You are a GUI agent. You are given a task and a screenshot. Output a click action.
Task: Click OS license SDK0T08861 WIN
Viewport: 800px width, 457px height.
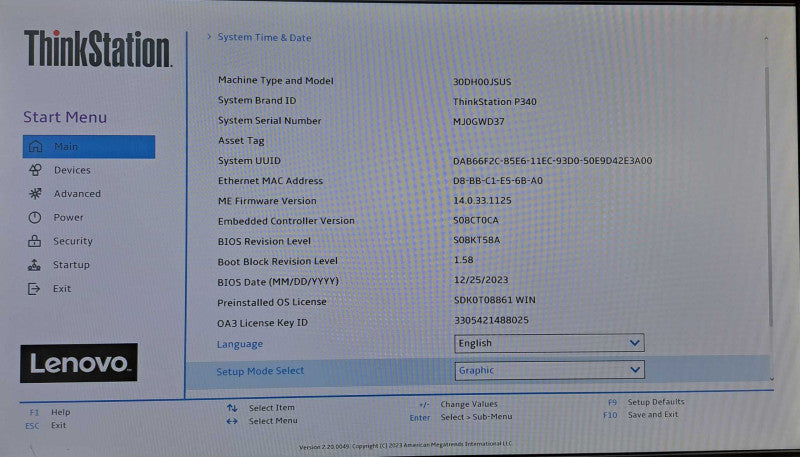(495, 300)
